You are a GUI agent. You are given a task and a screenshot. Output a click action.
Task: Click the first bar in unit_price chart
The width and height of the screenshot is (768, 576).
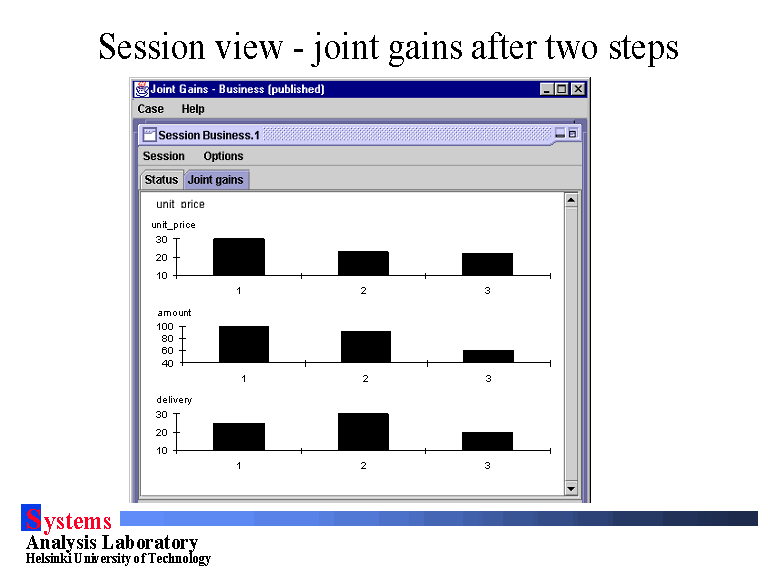coord(238,257)
